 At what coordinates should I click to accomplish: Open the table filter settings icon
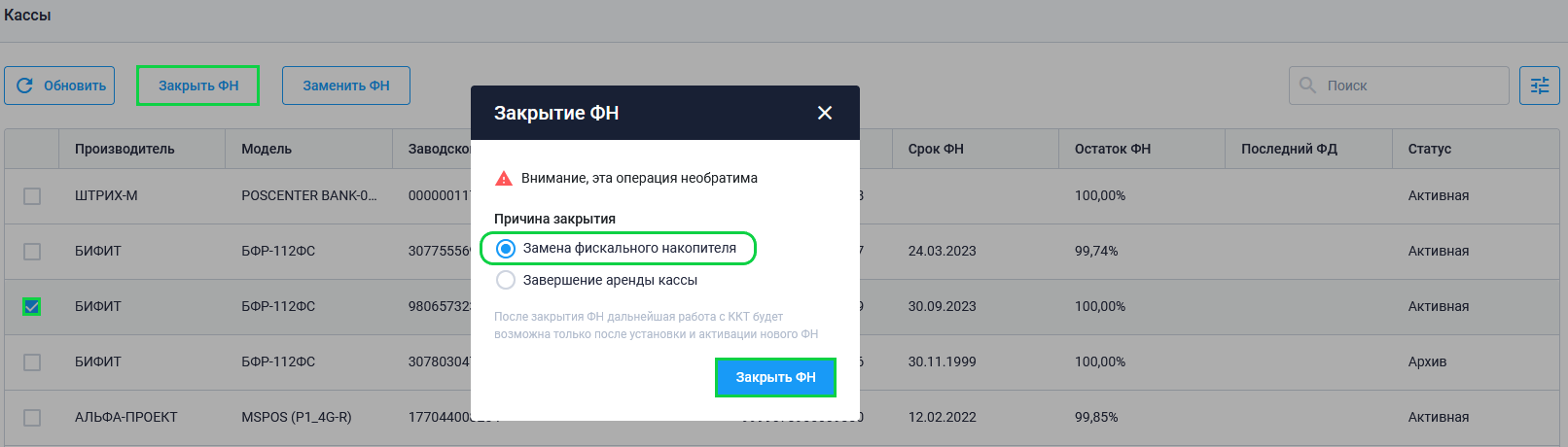1540,86
